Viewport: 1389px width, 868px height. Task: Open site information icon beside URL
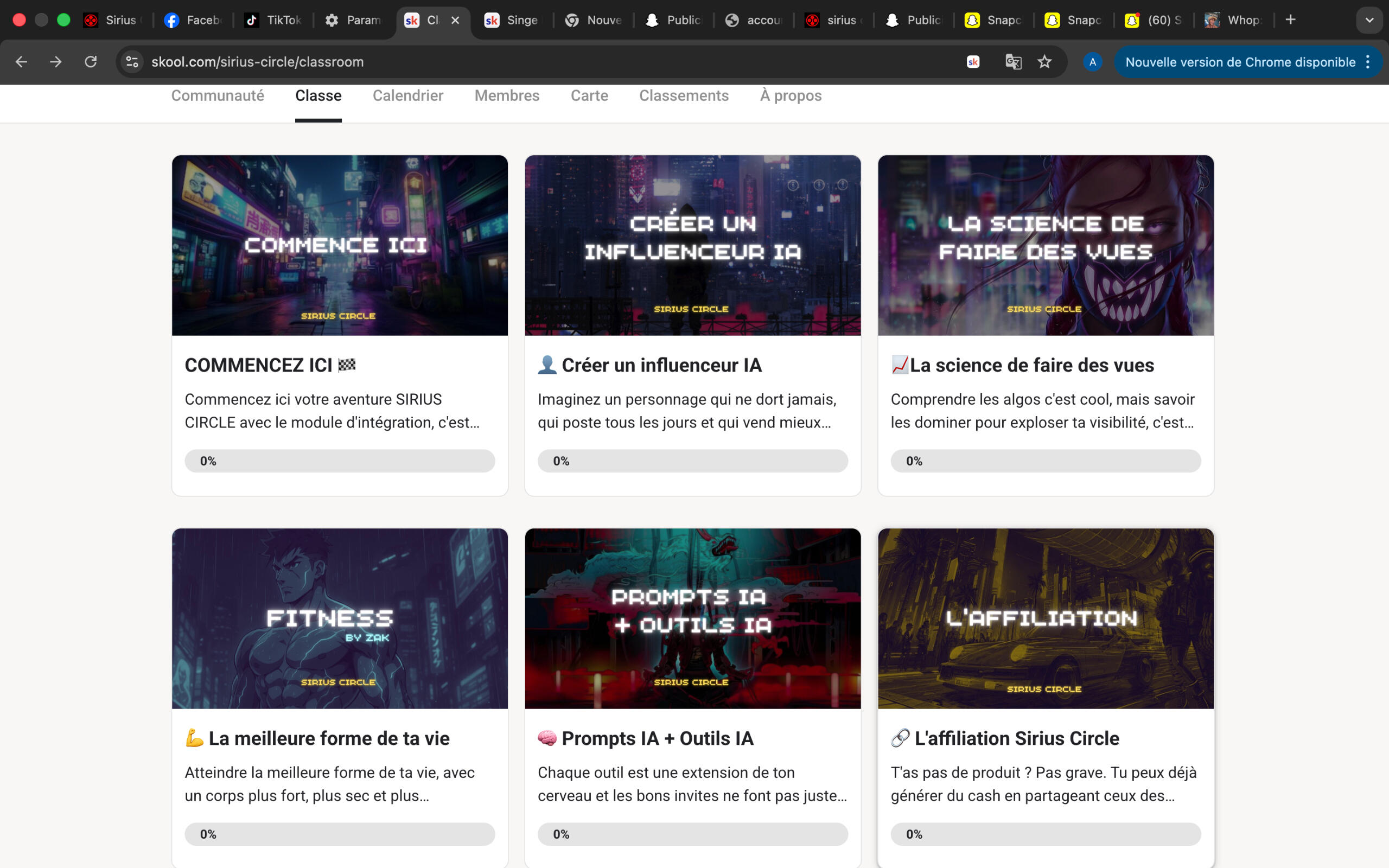click(x=132, y=61)
